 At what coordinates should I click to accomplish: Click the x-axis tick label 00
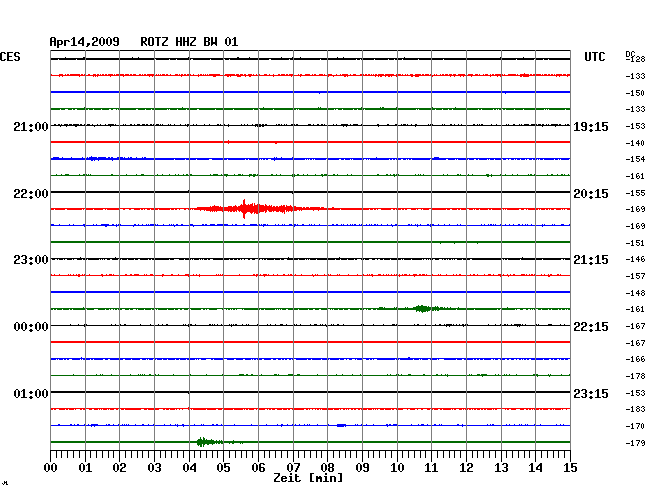pos(51,468)
